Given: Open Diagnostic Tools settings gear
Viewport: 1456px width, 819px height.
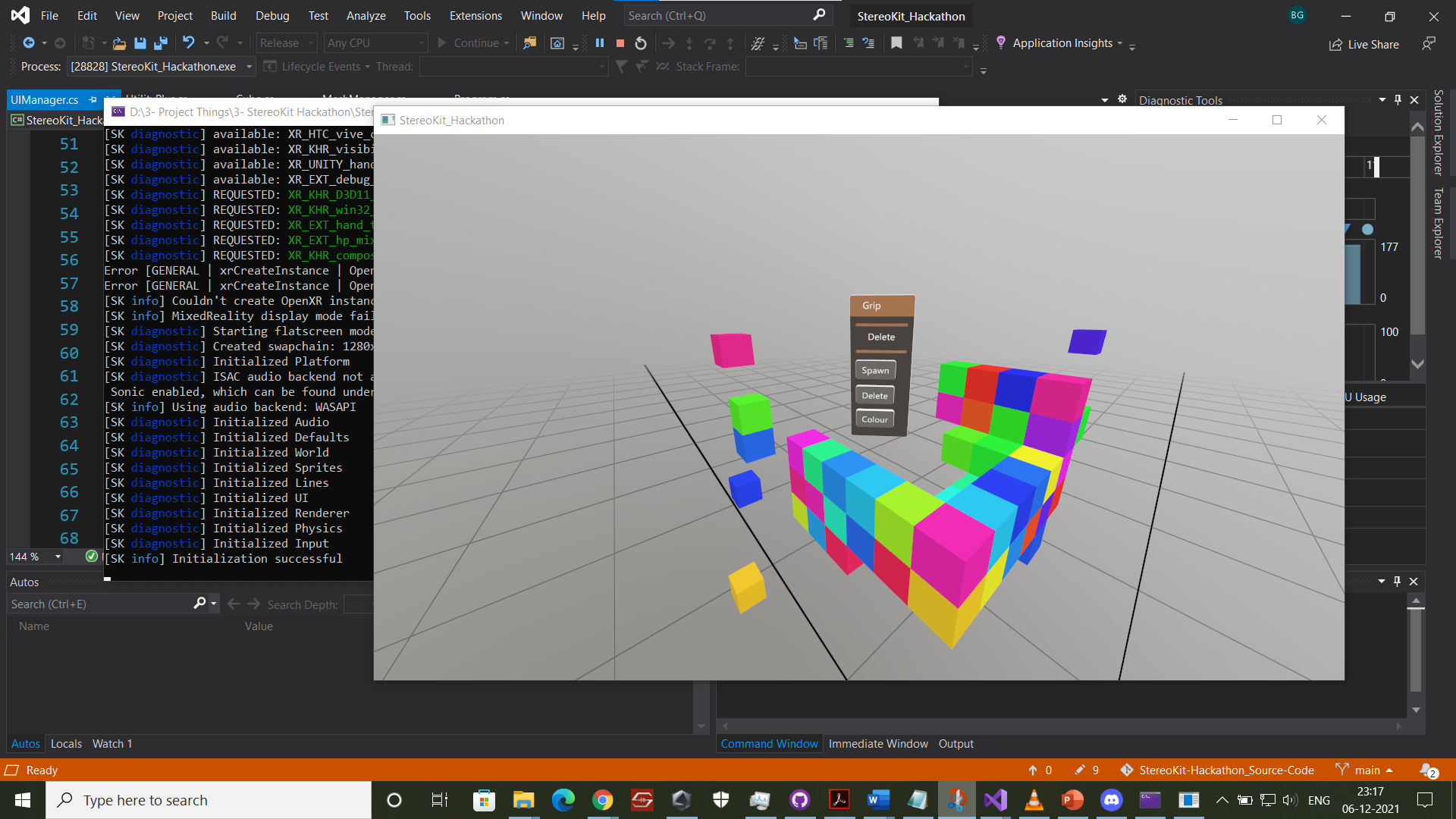Looking at the screenshot, I should (x=1122, y=99).
